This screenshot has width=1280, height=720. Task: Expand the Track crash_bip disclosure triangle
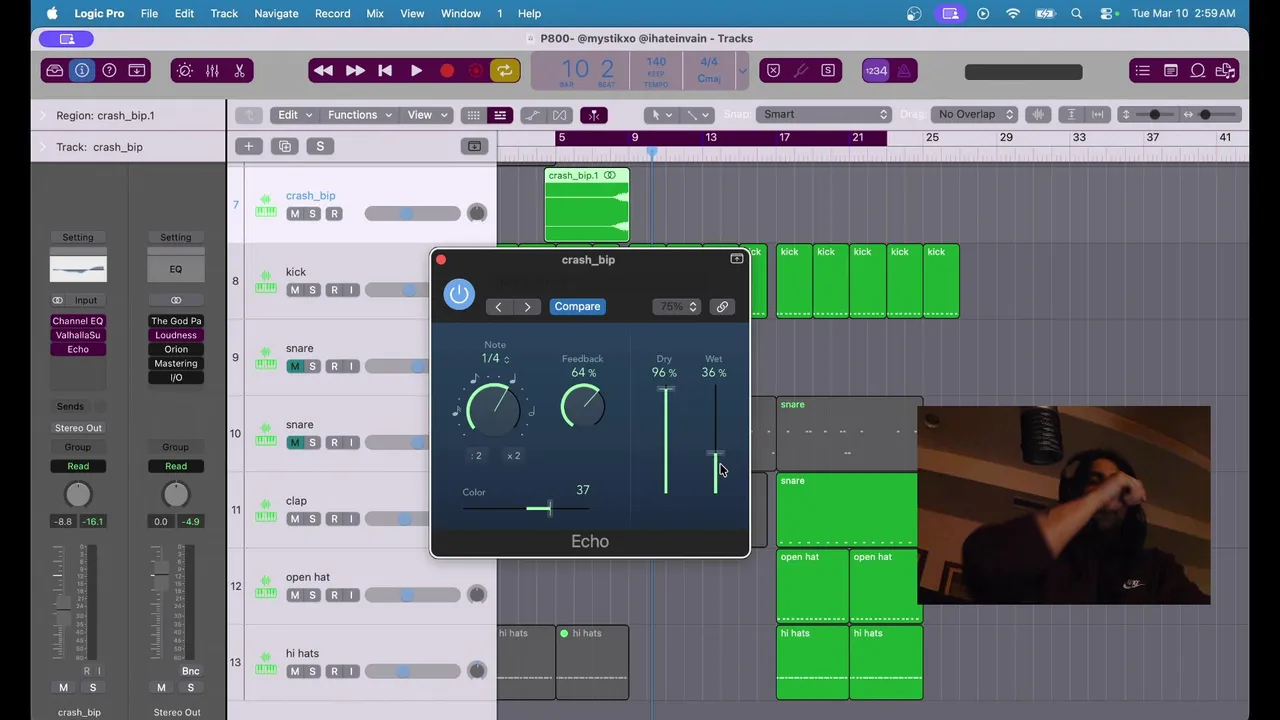coord(42,148)
